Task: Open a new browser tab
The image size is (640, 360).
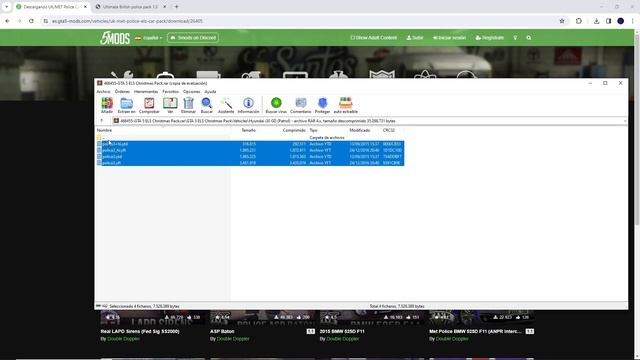Action: click(176, 7)
